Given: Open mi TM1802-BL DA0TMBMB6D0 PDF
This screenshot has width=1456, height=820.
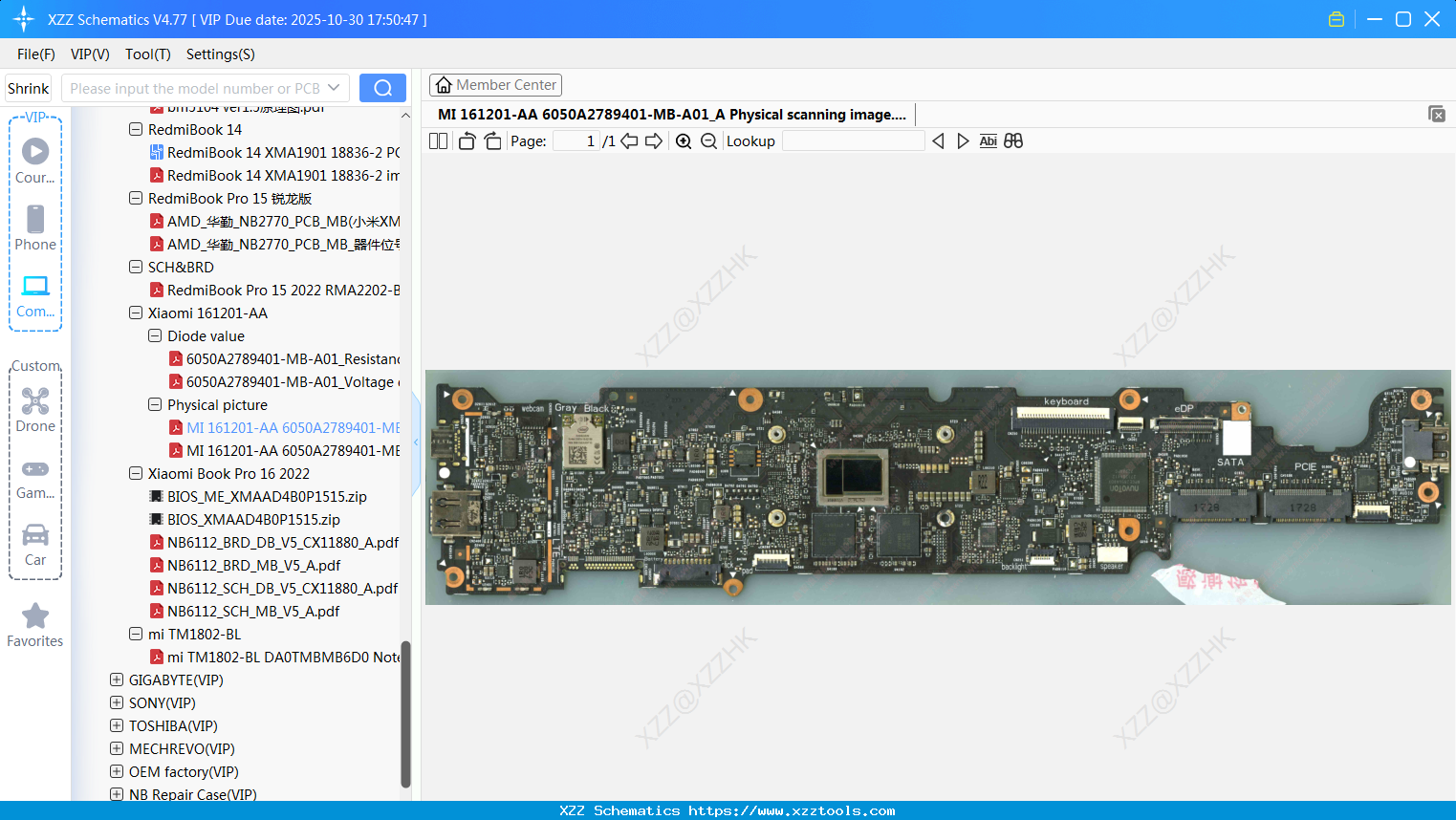Looking at the screenshot, I should click(x=274, y=657).
